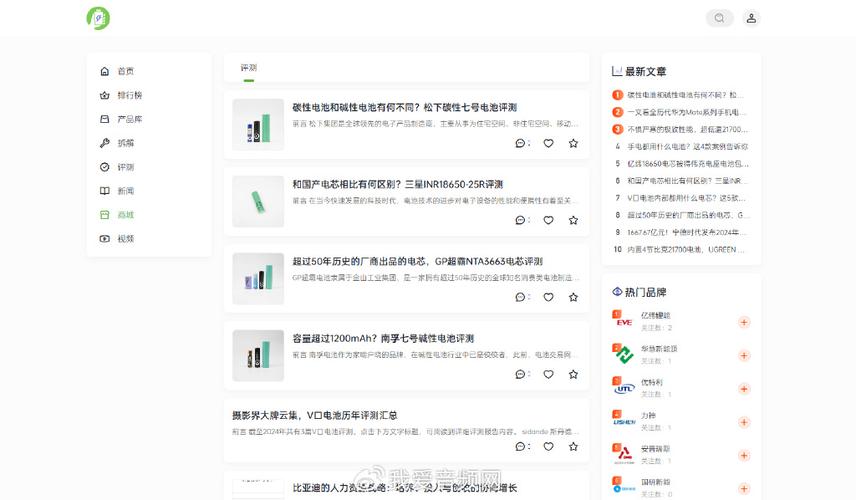Screen dimensions: 856x500
Task: Open the search box in header
Action: coord(720,18)
